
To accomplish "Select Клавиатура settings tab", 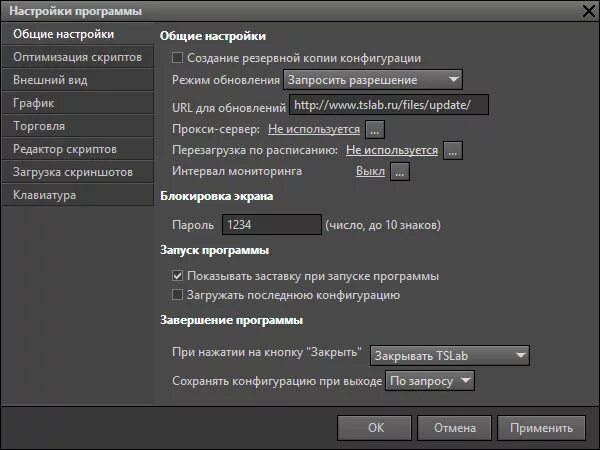I will point(78,195).
